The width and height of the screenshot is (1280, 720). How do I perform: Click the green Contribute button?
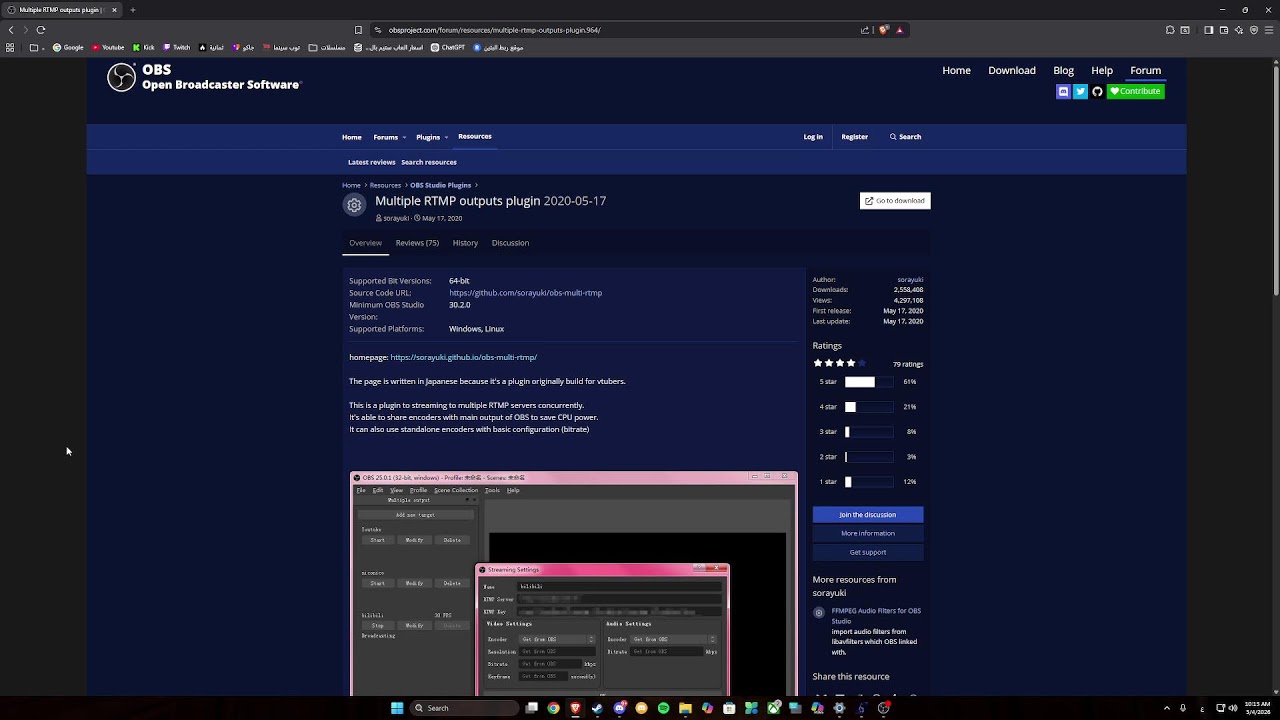(x=1136, y=91)
